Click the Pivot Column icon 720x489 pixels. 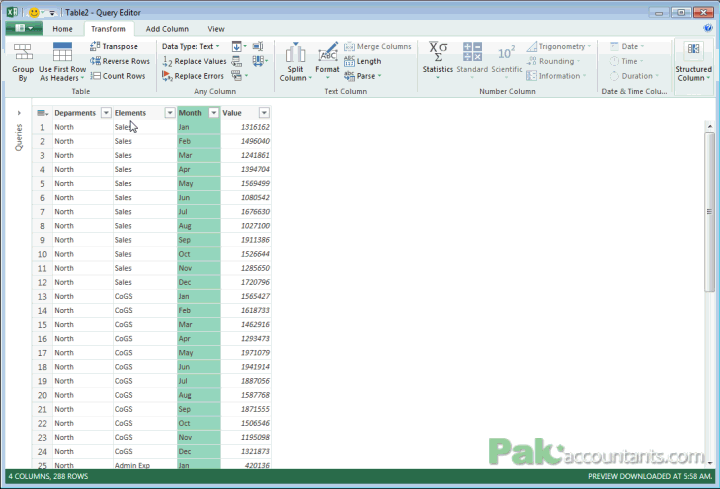click(x=236, y=61)
